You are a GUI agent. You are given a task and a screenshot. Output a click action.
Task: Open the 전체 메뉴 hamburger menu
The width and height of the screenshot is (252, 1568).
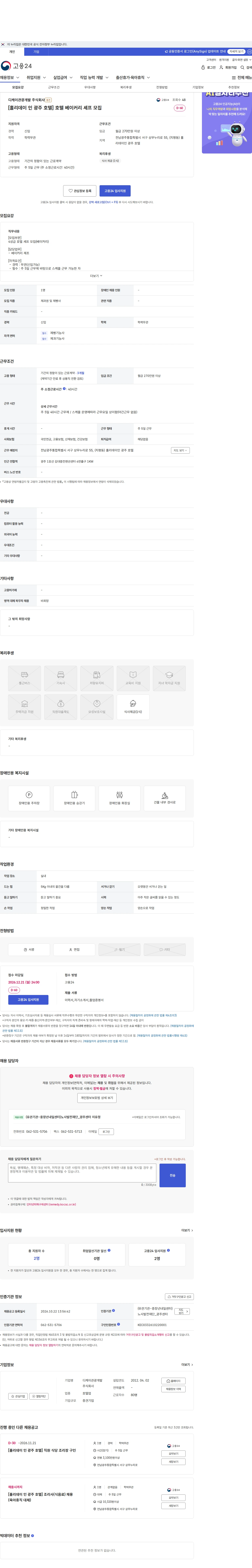click(242, 78)
